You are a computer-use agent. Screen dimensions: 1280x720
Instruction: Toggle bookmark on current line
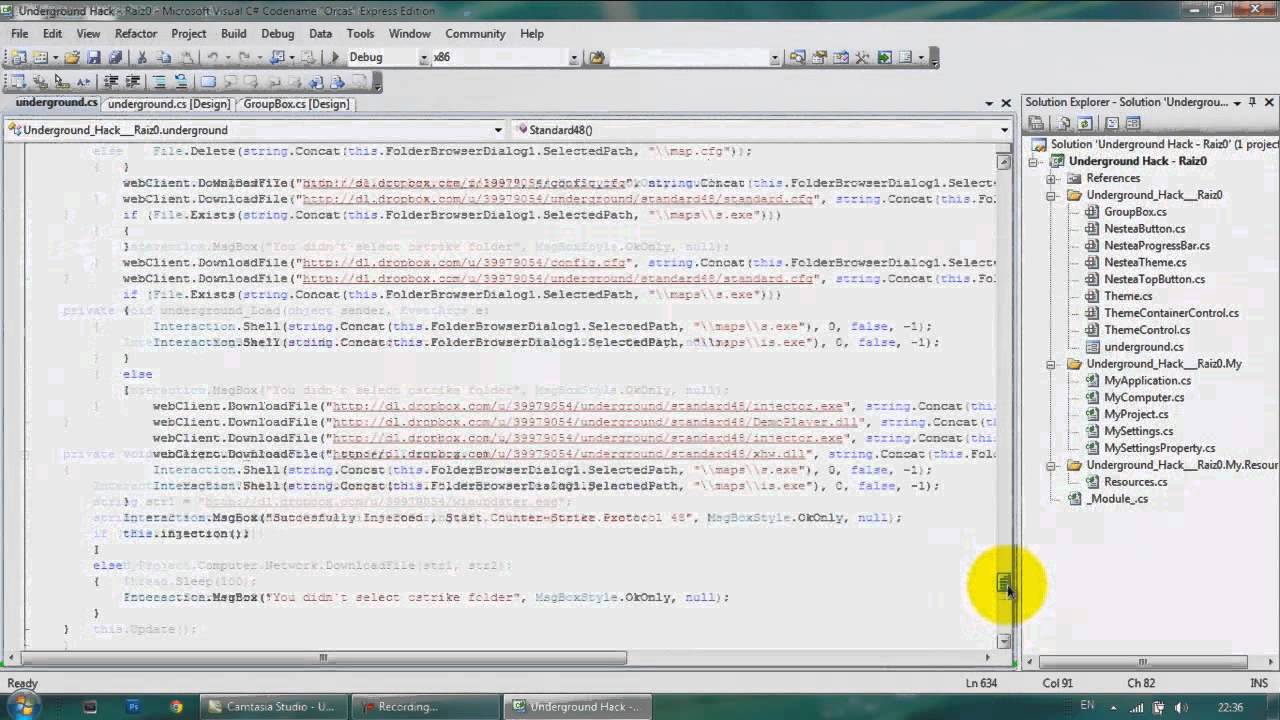208,81
